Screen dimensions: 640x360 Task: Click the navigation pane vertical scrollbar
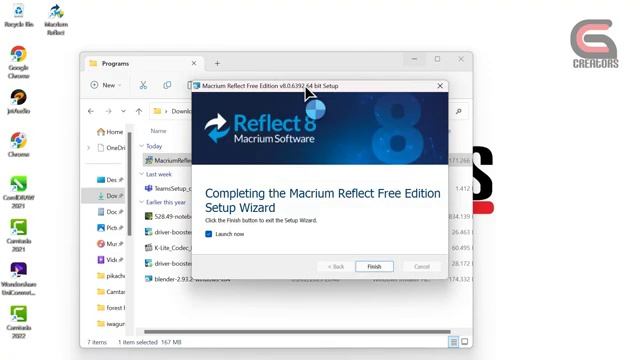click(x=129, y=184)
